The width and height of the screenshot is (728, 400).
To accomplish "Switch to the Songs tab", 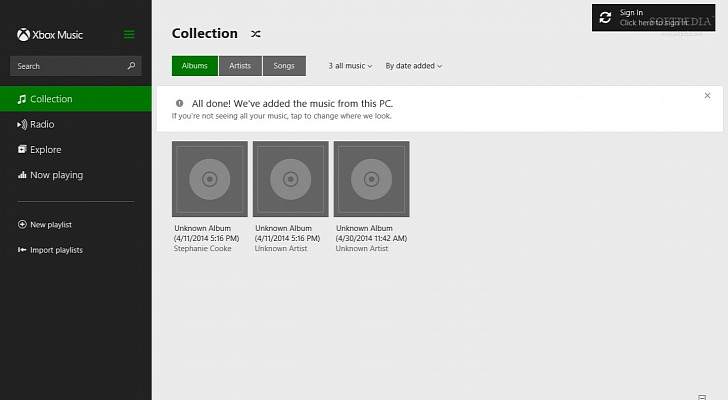I will (284, 66).
